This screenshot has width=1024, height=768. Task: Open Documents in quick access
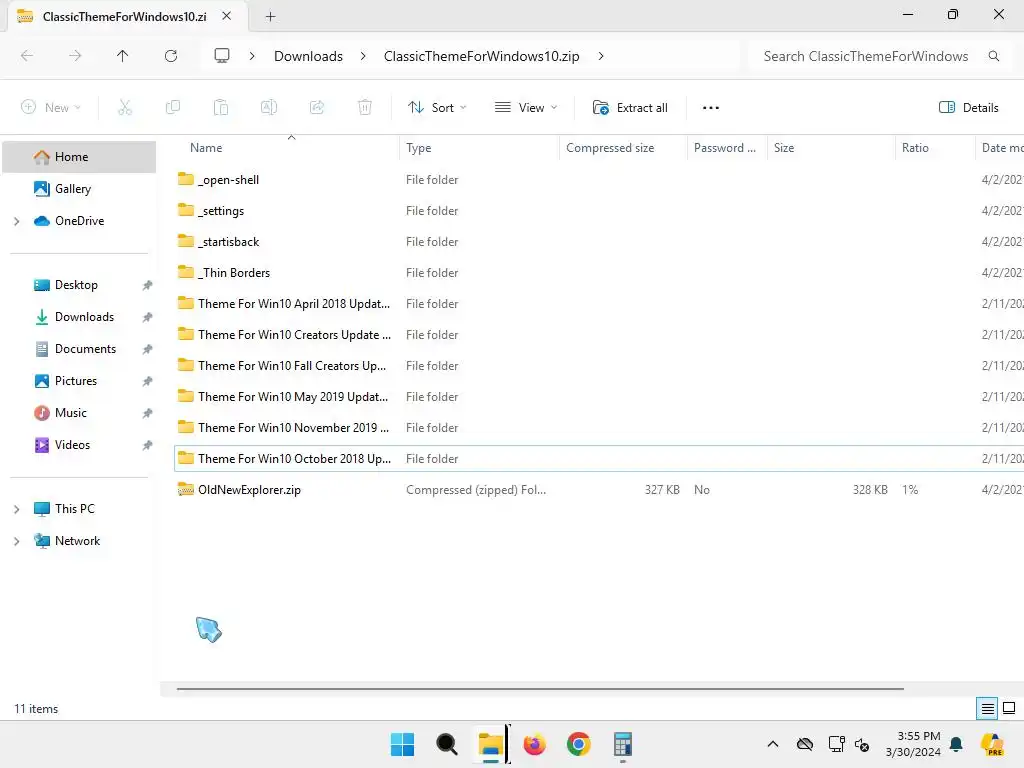(x=79, y=349)
